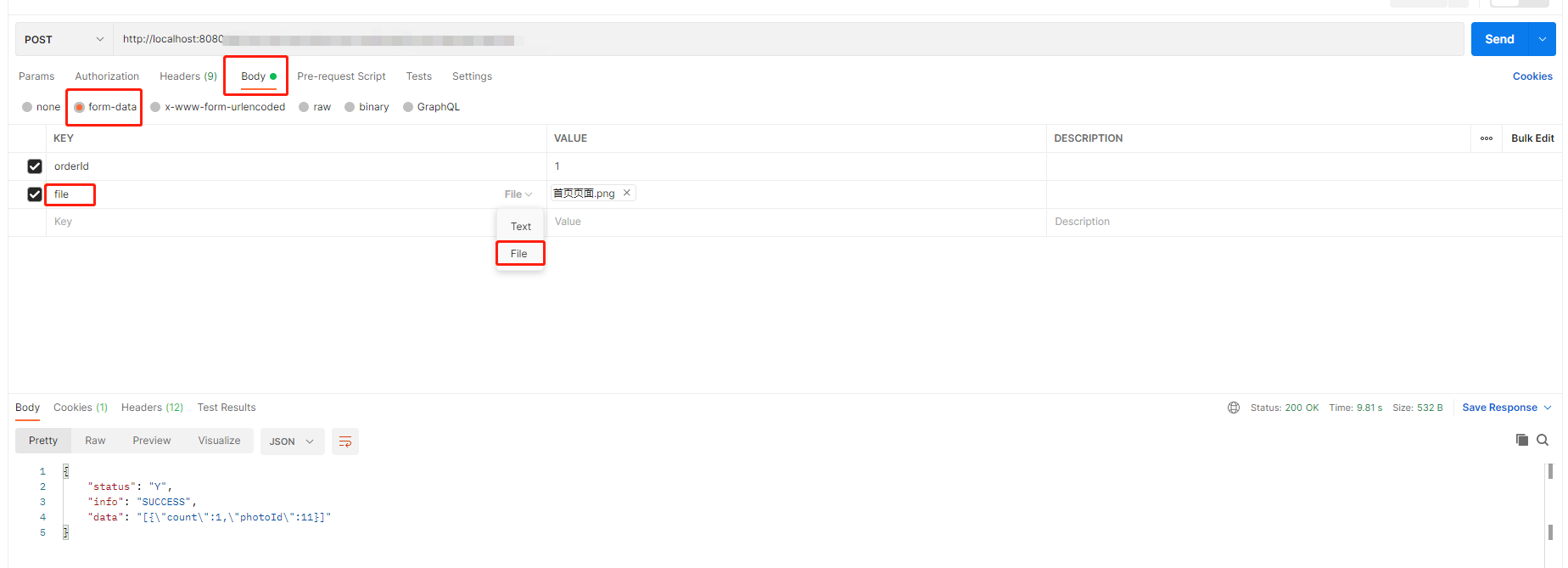Viewport: 1568px width, 568px height.
Task: Click the Status: 200 OK text
Action: (1284, 408)
